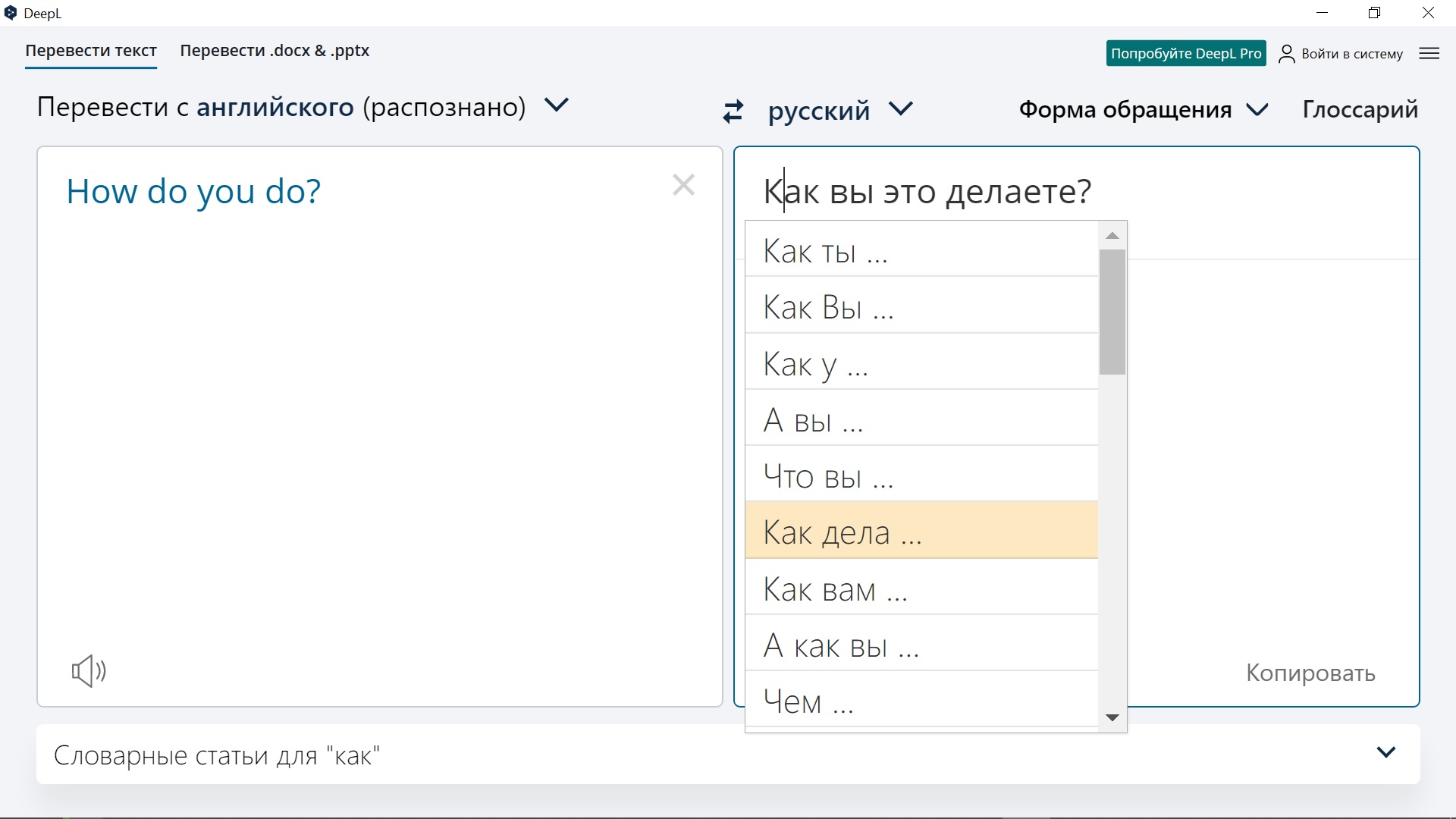Switch to Перевести .docx & .pptx tab
Screen dimensions: 1456x819
275,51
